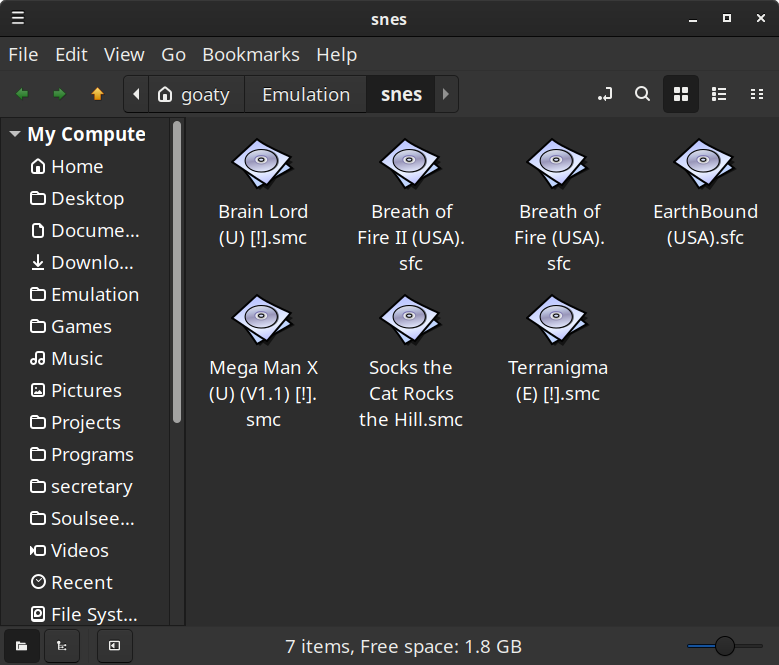
Task: Open Documents in sidebar
Action: [85, 230]
